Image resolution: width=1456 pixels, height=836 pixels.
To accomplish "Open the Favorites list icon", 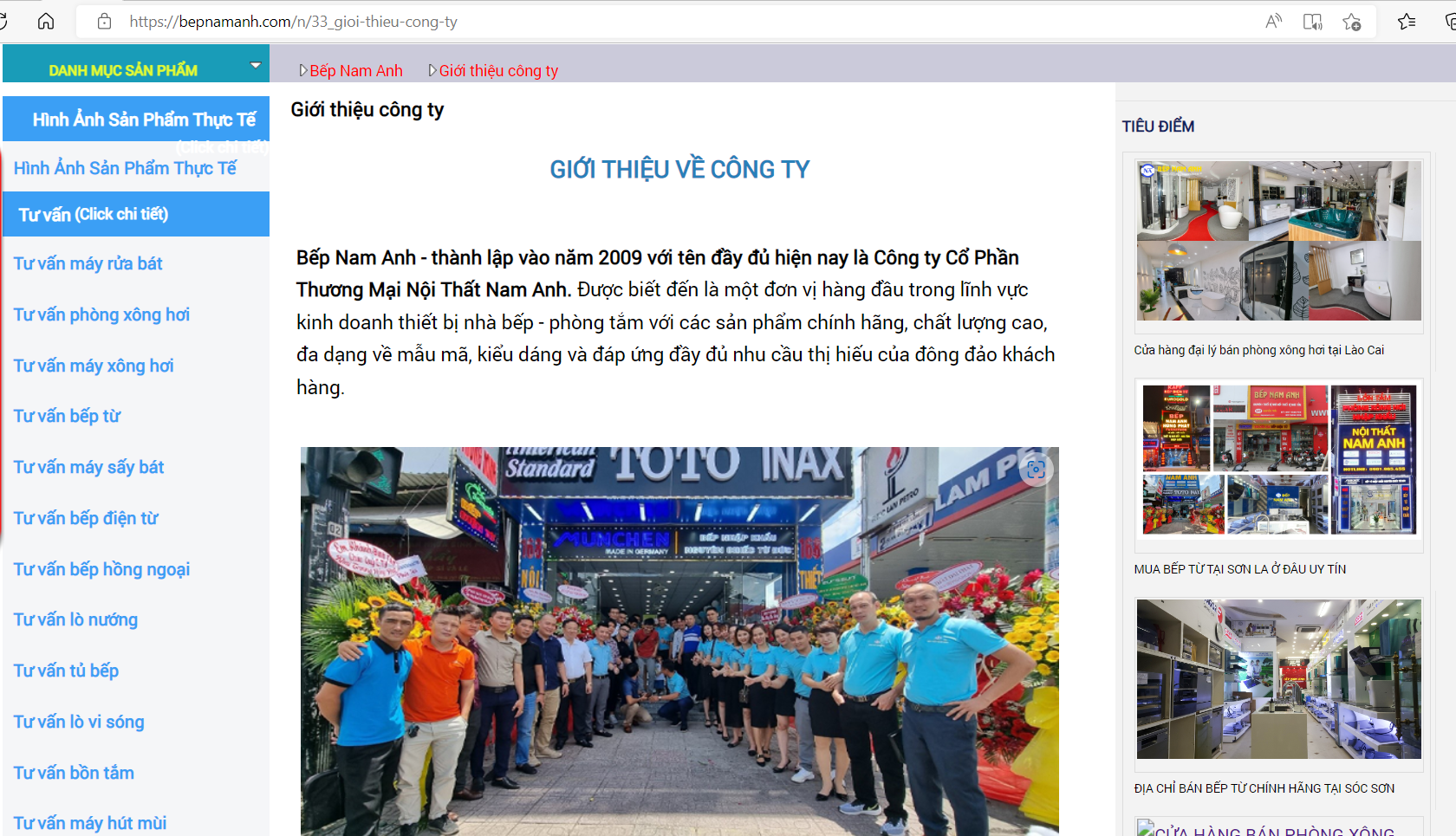I will tap(1407, 22).
